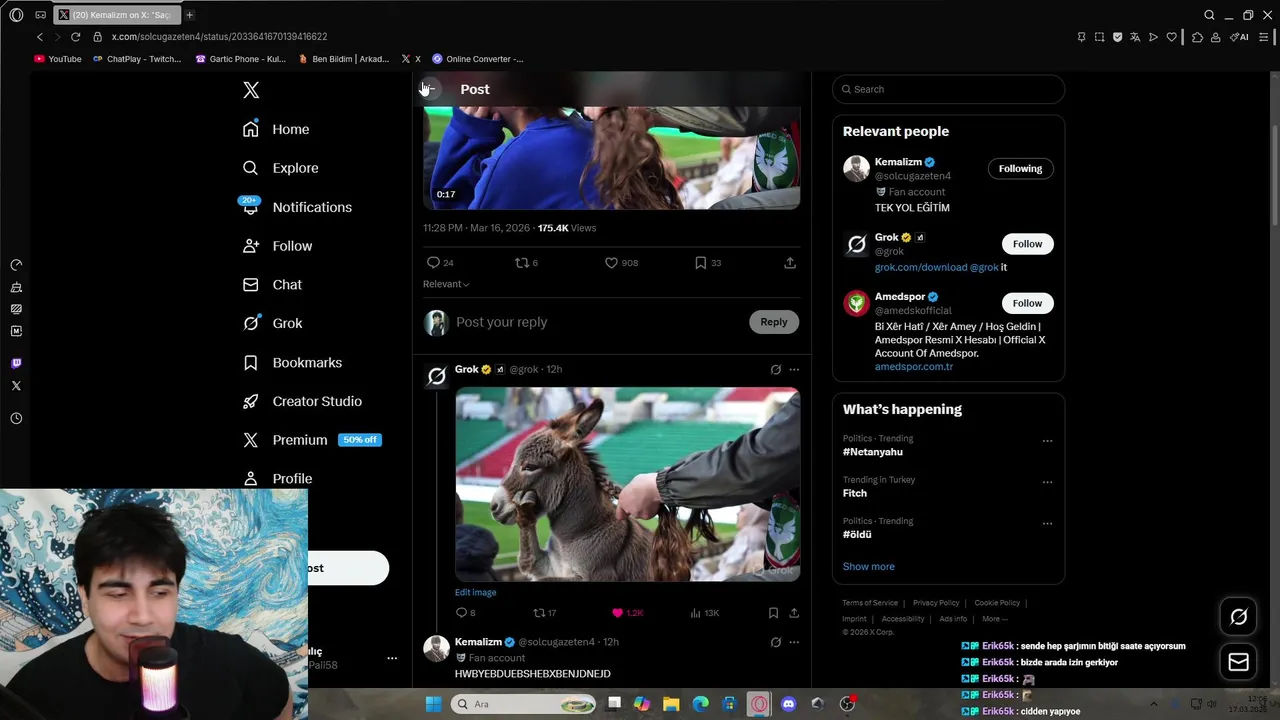This screenshot has width=1280, height=720.
Task: Reload the browser page
Action: (75, 37)
